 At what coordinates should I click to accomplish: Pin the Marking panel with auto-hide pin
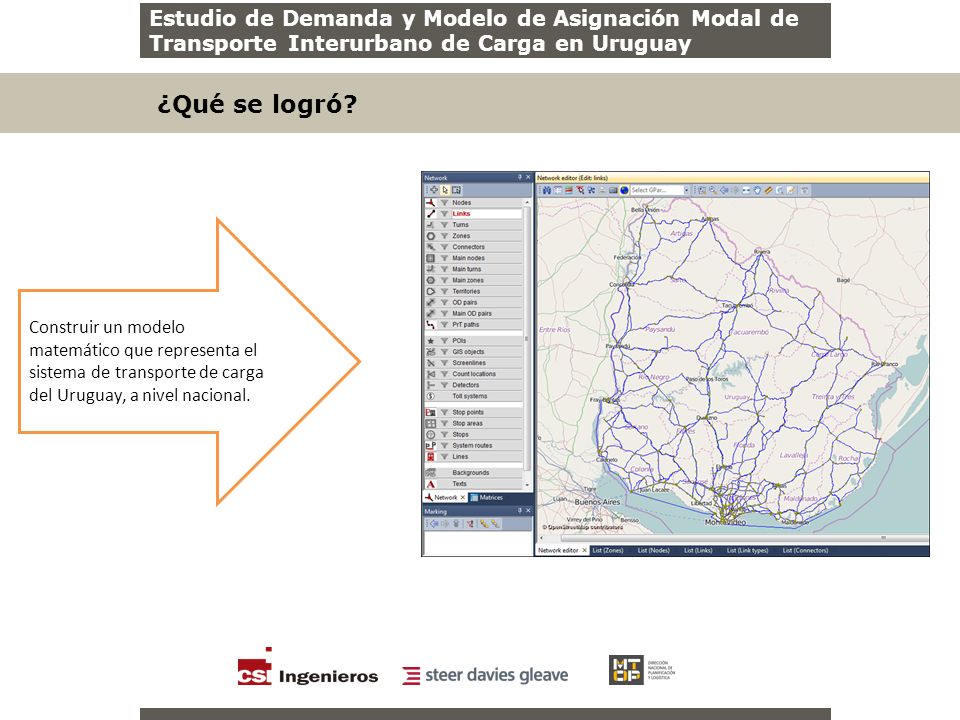(x=520, y=511)
